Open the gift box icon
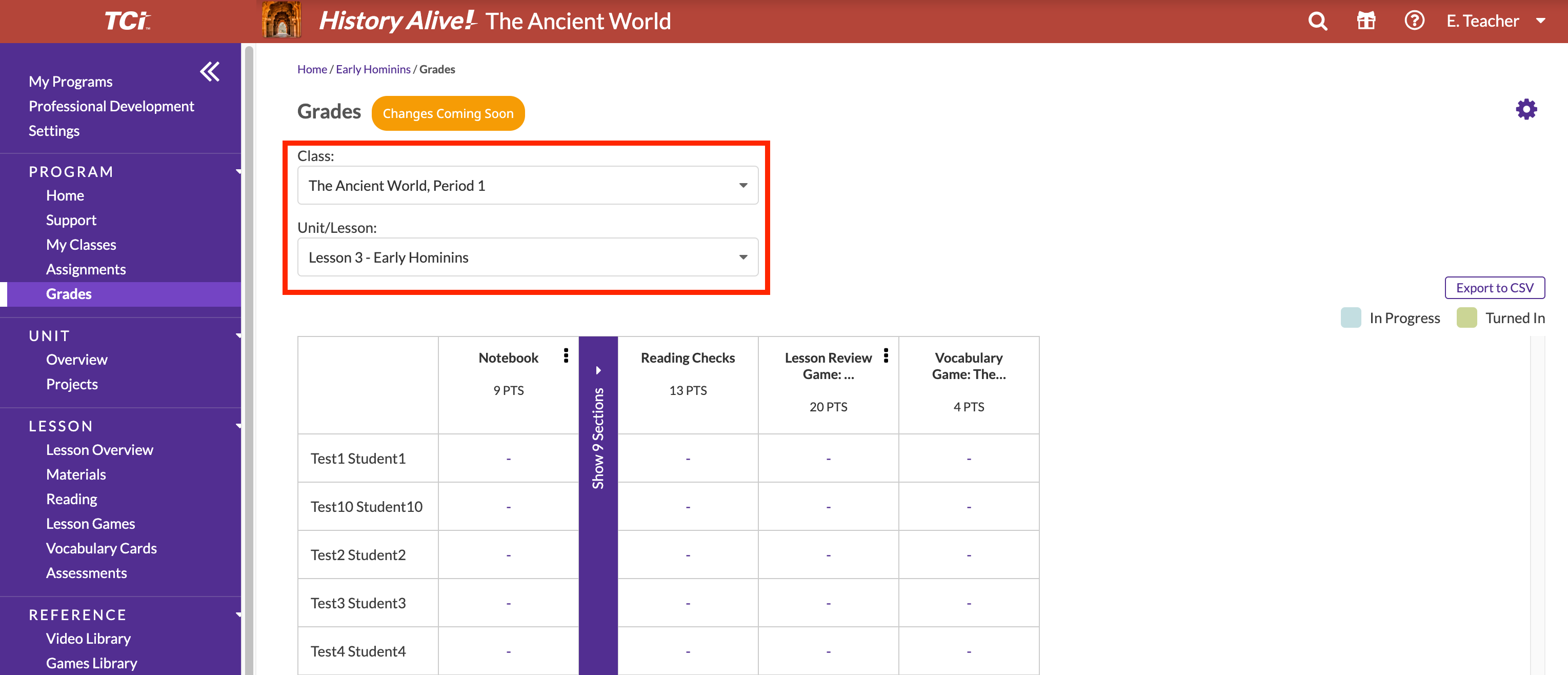 [1366, 22]
